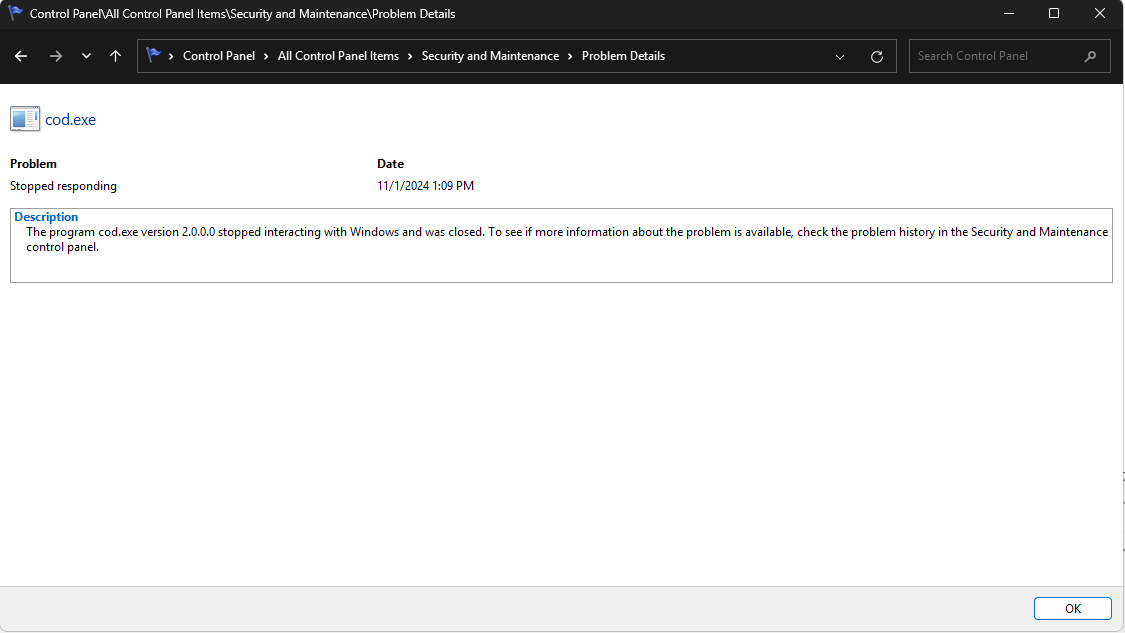Click the Date column label
This screenshot has width=1125, height=633.
tap(390, 164)
